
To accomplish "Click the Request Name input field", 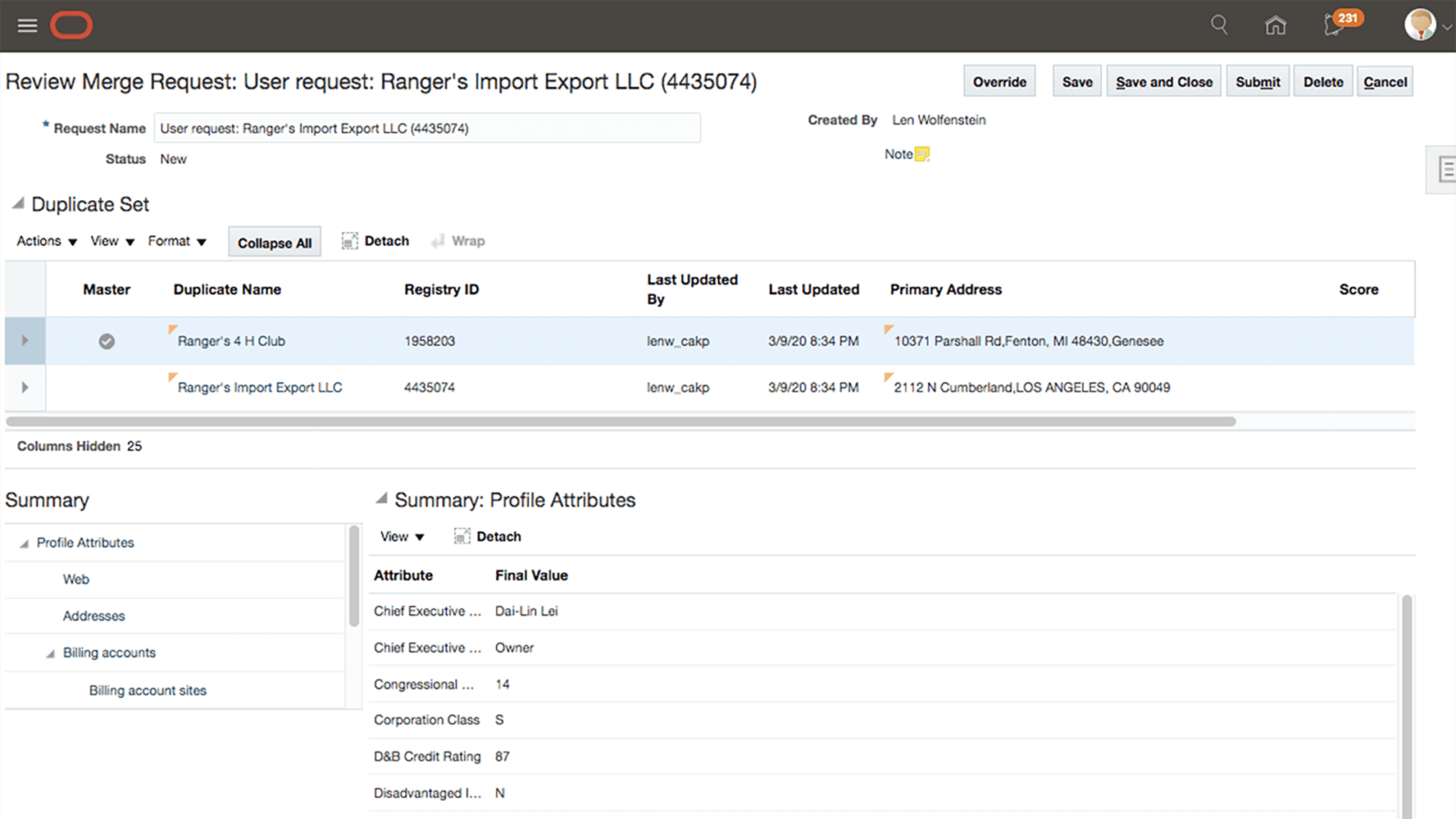I will point(427,128).
